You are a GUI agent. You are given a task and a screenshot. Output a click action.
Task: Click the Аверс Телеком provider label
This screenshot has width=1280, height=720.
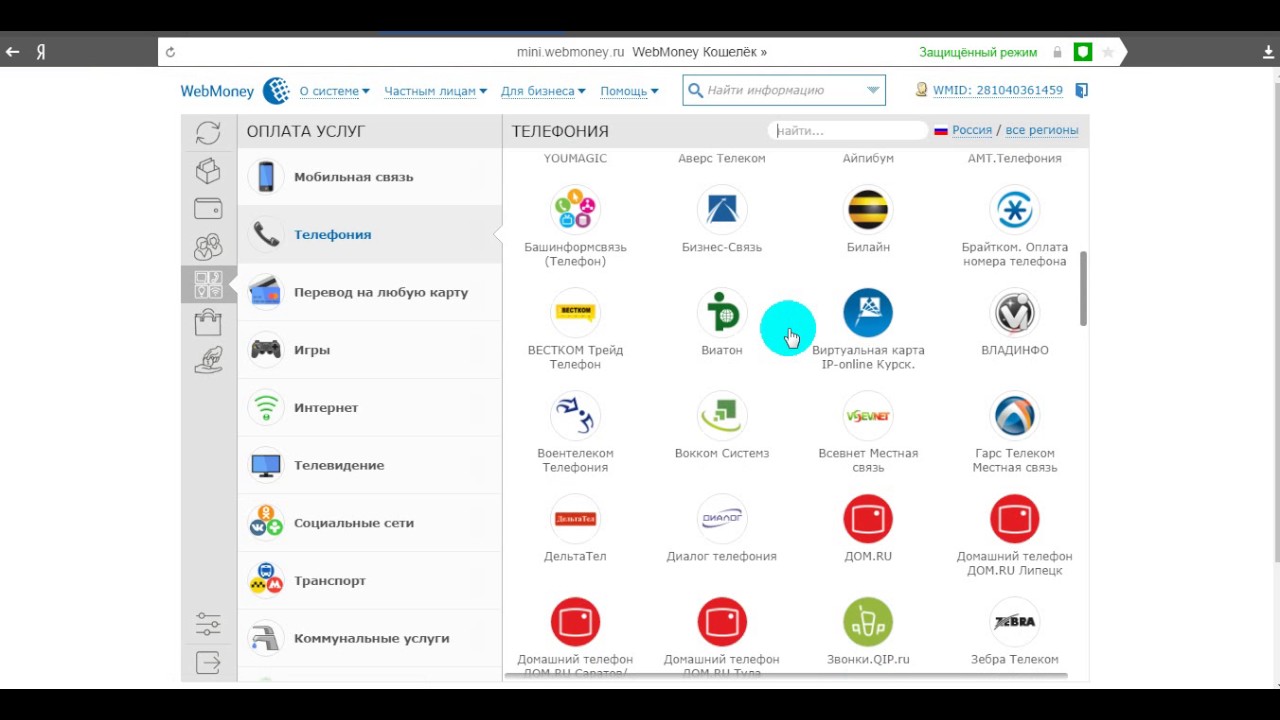point(722,158)
